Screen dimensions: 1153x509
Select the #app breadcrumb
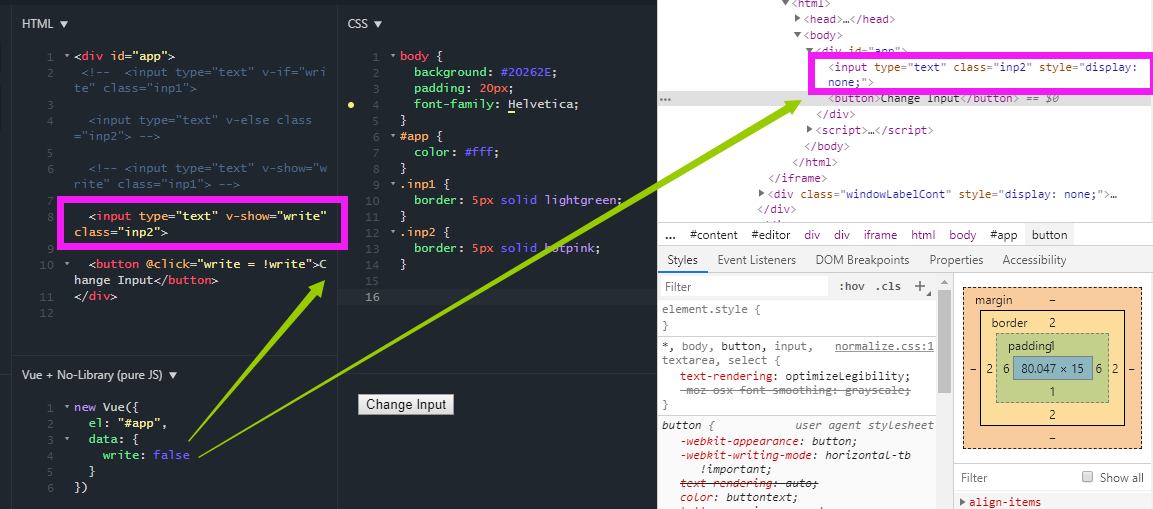pyautogui.click(x=1004, y=235)
